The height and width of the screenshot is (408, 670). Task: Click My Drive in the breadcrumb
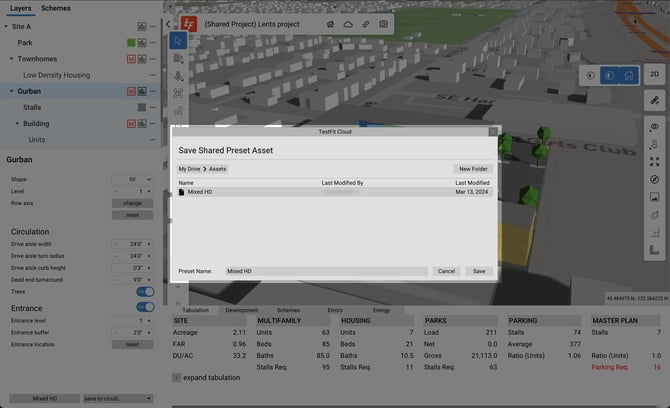click(189, 169)
